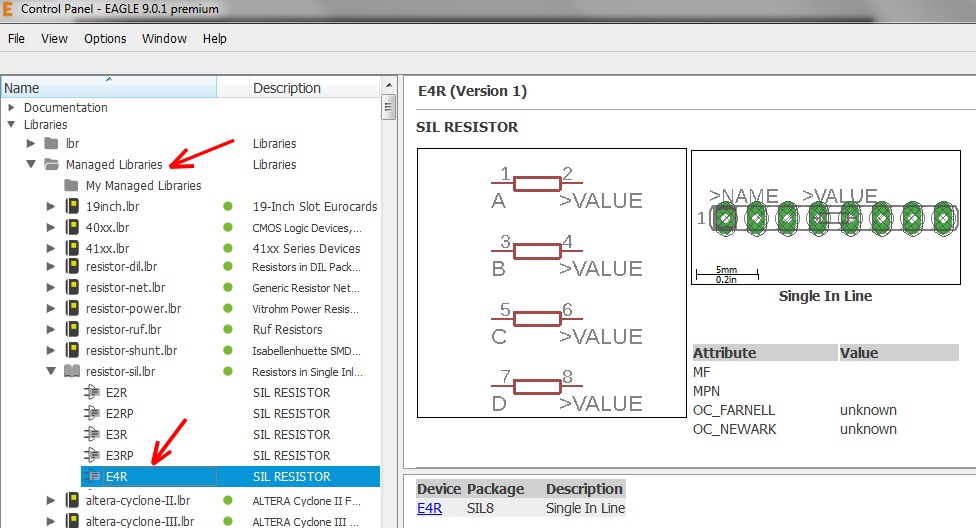Click the 'Isabellenhuette SMD...' description
976x528 pixels.
click(306, 351)
